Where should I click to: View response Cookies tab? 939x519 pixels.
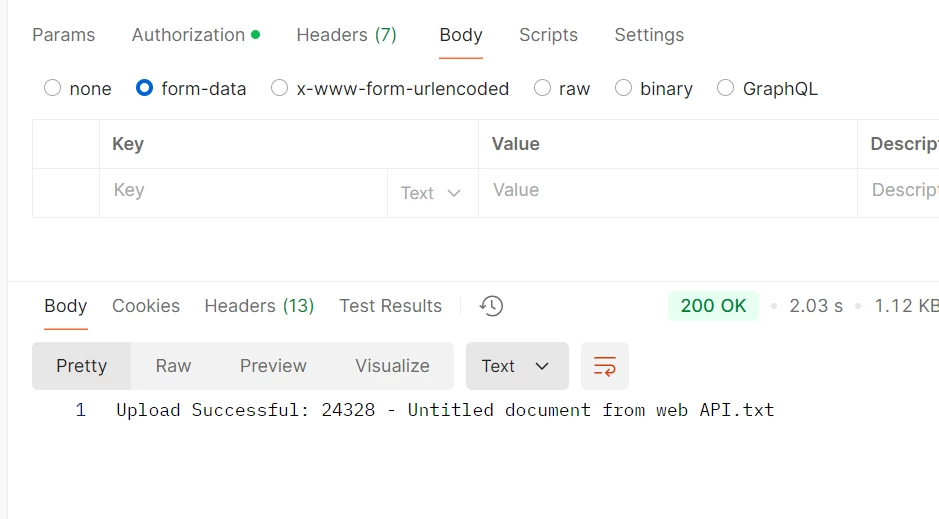146,306
